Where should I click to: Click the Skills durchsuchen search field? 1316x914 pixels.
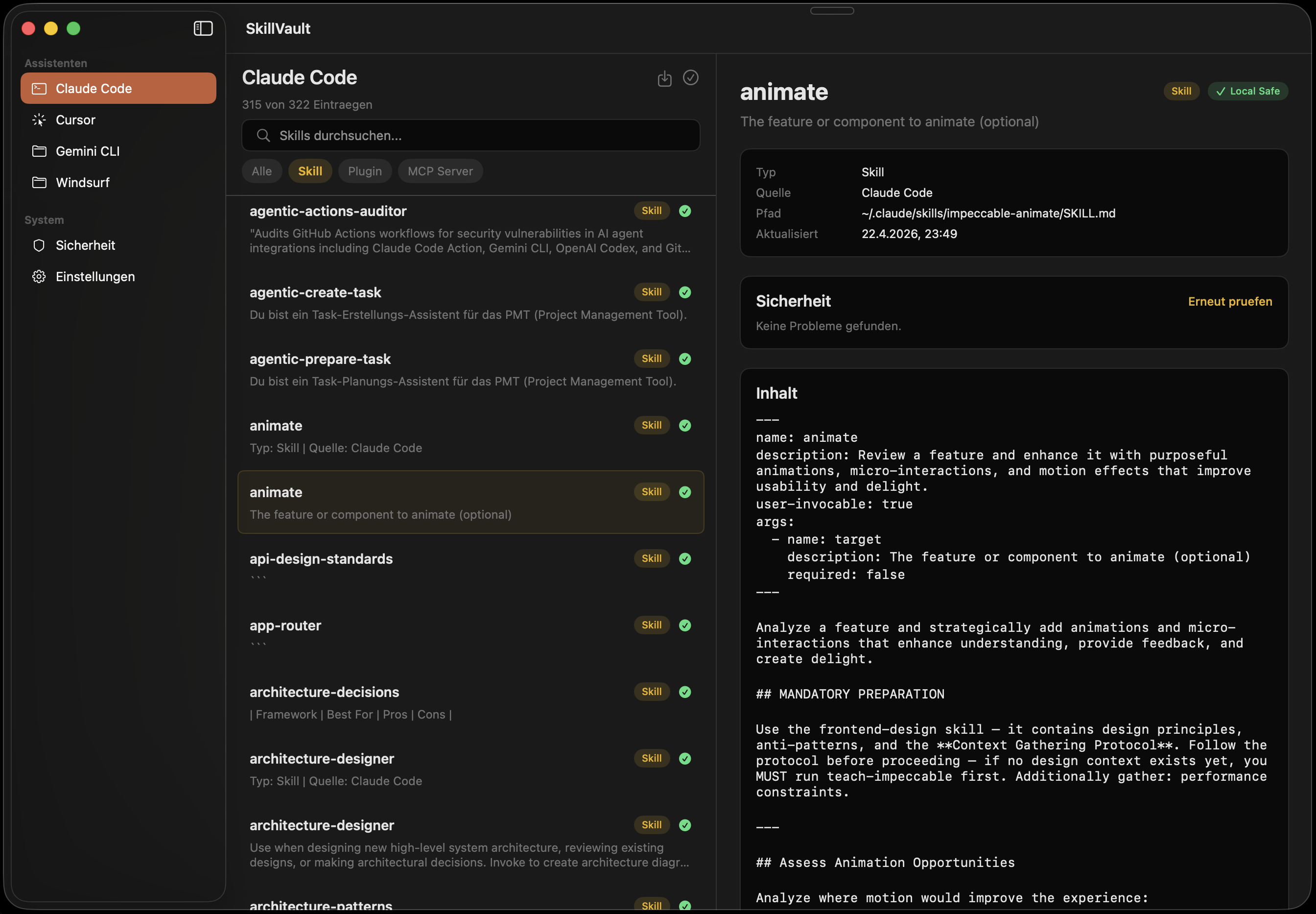(470, 135)
